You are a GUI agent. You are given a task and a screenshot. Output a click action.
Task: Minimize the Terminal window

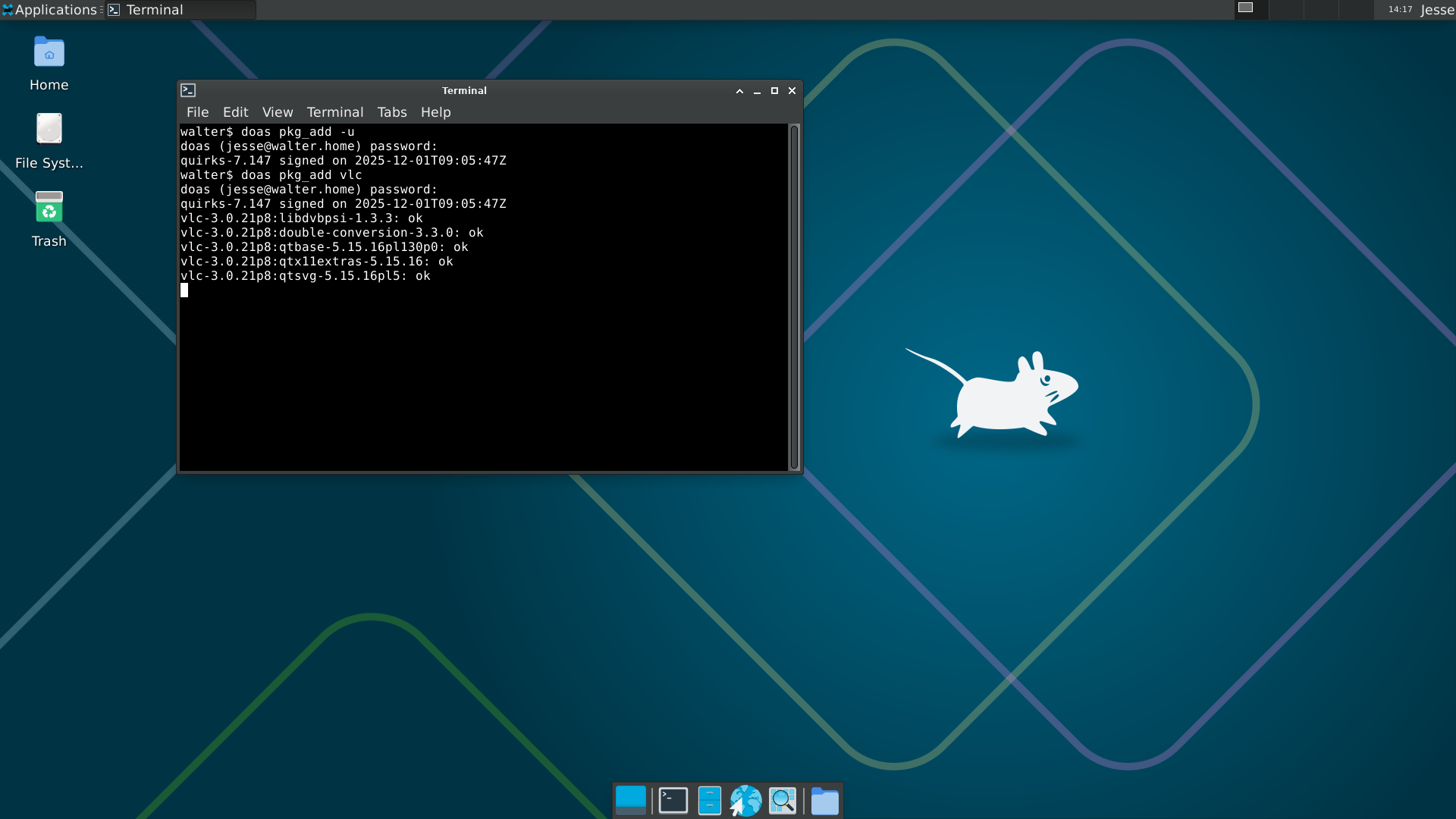pos(757,91)
